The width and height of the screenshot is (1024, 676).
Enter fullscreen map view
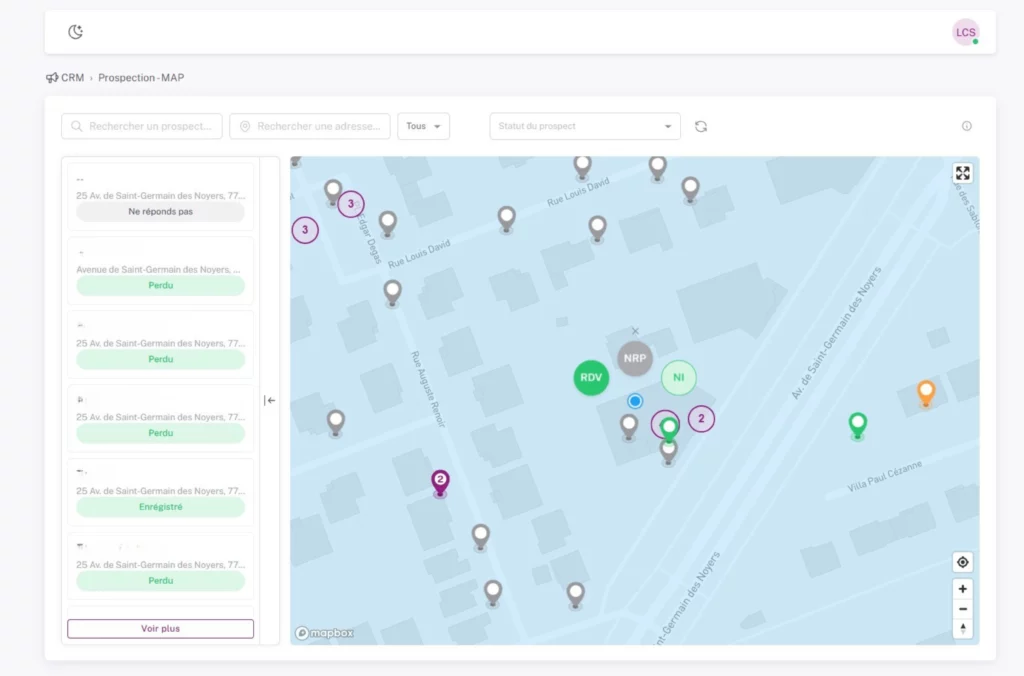pos(962,173)
